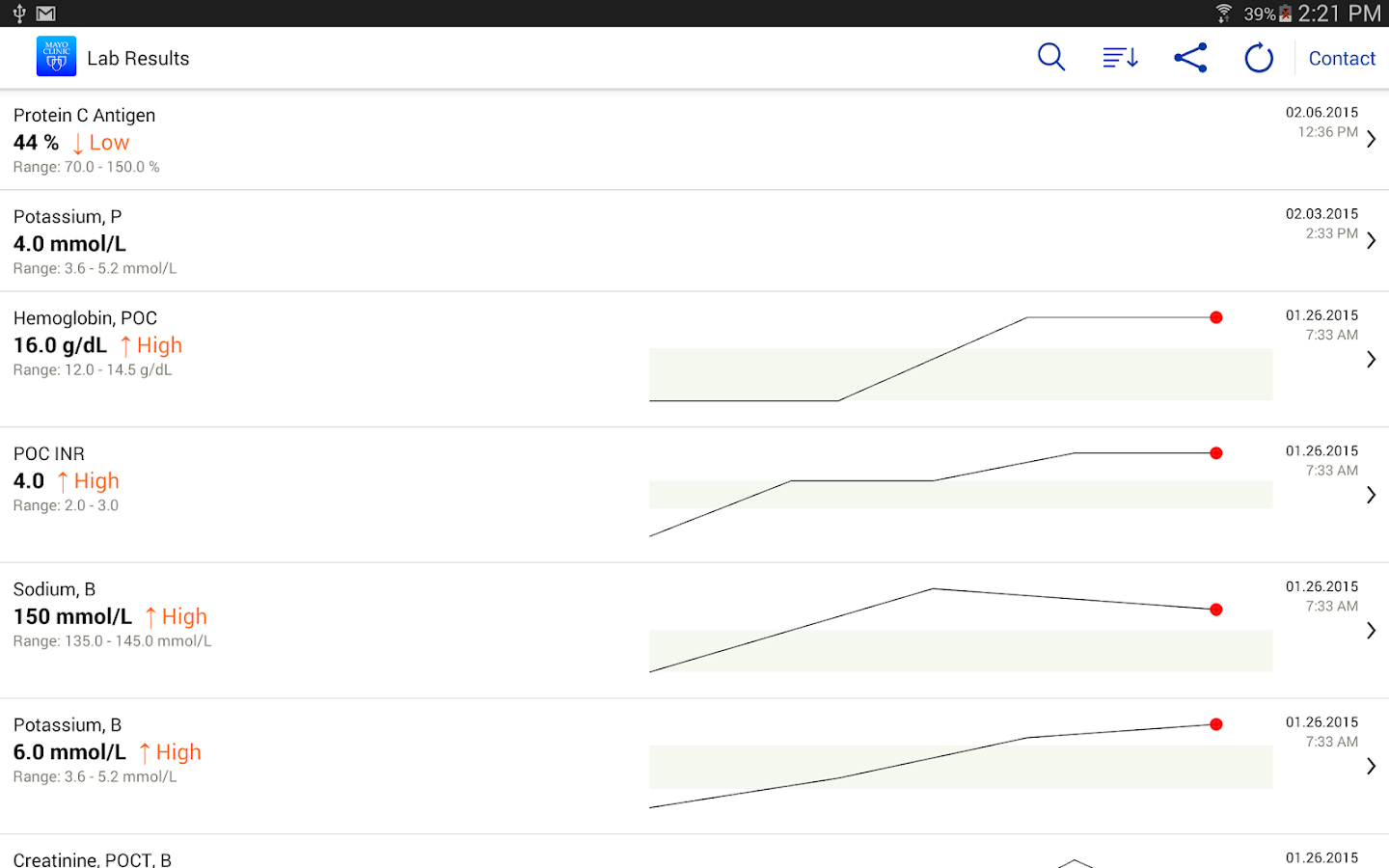
Task: Tap the search magnifier icon
Action: pyautogui.click(x=1050, y=58)
